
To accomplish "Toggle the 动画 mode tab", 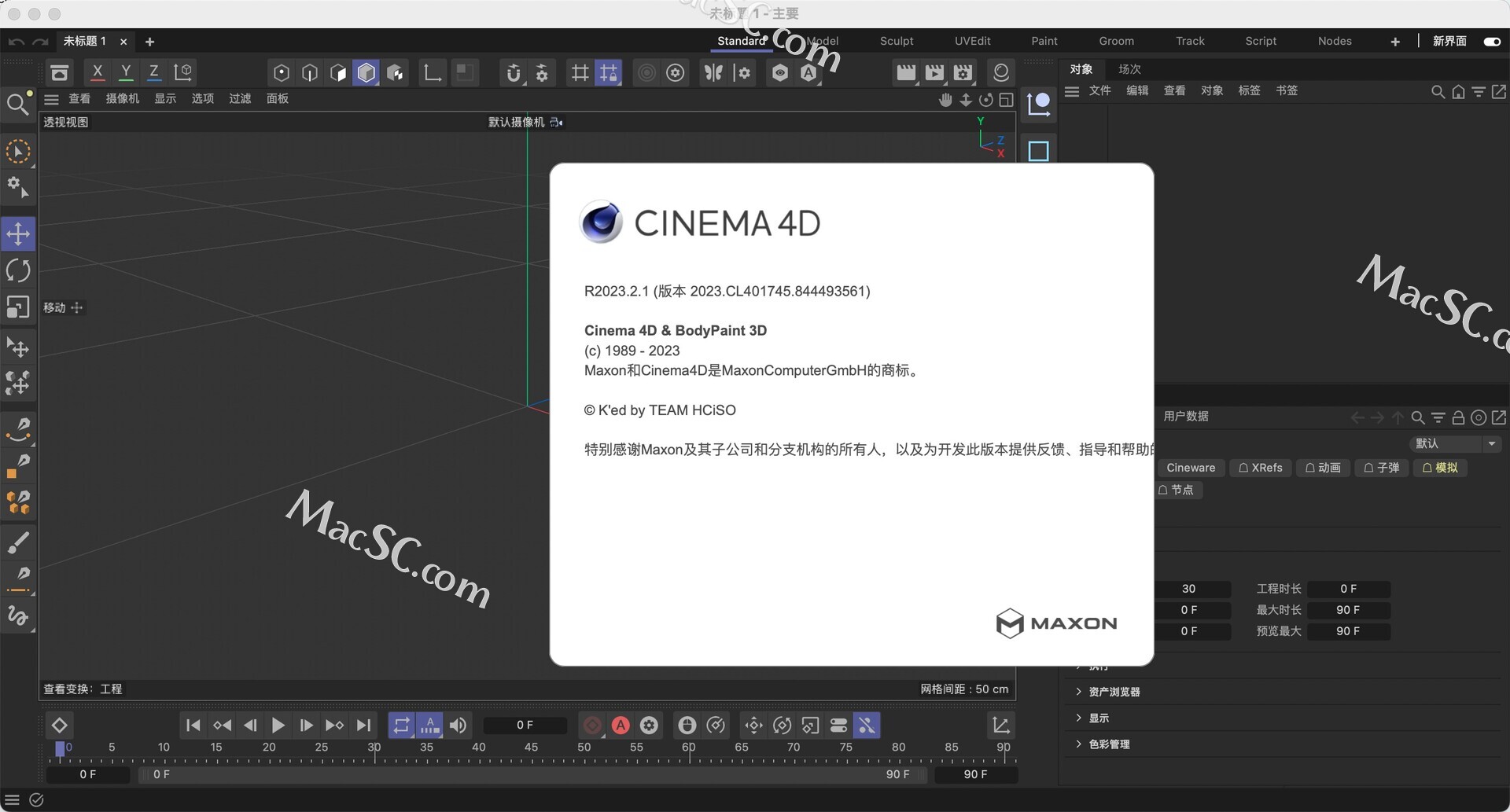I will coord(1323,468).
